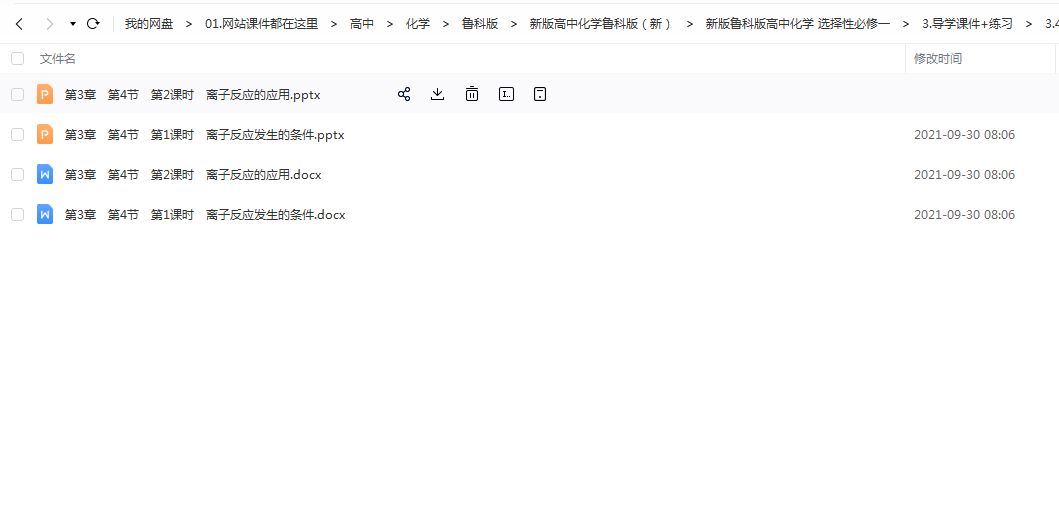Rename the 离子反应的应用.pptx file
Viewport: 1059px width, 528px height.
pyautogui.click(x=506, y=94)
